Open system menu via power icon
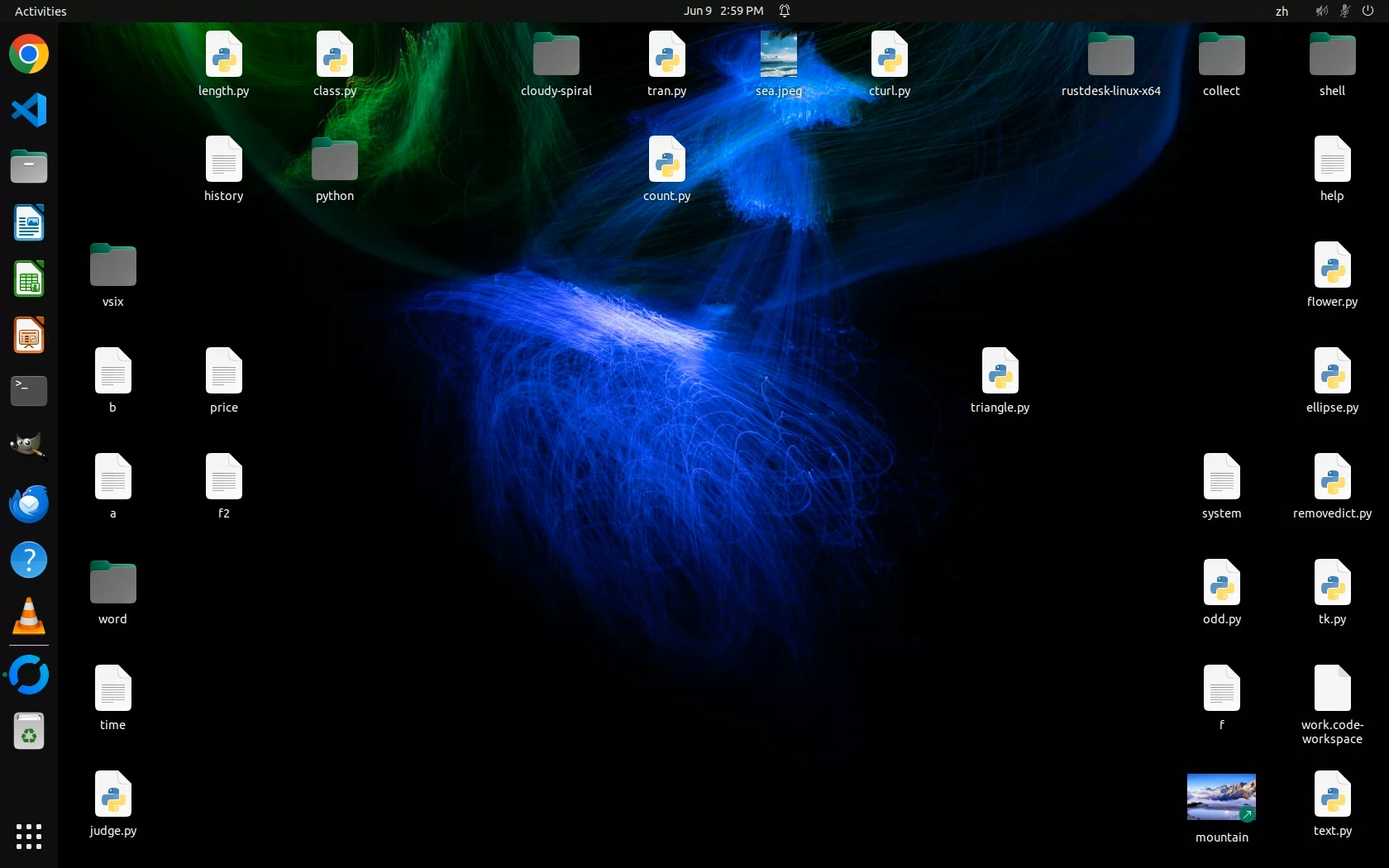This screenshot has width=1389, height=868. tap(1368, 11)
